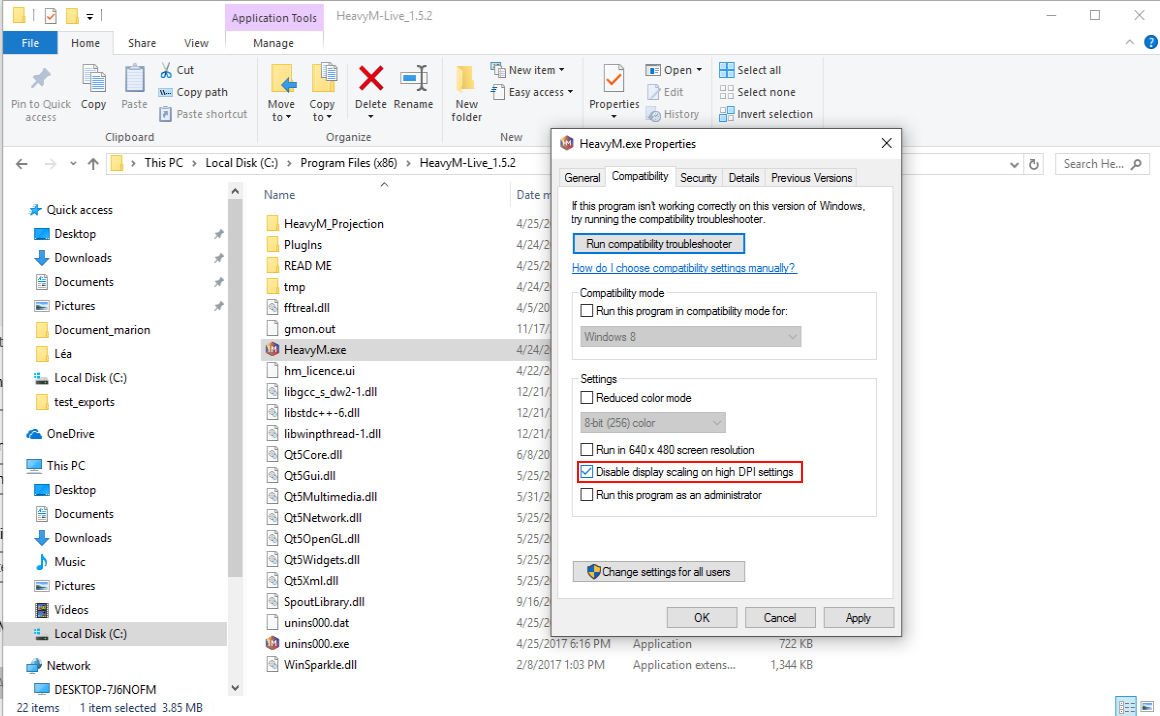Viewport: 1160px width, 716px height.
Task: Click the up arrow to parent folder
Action: (92, 164)
